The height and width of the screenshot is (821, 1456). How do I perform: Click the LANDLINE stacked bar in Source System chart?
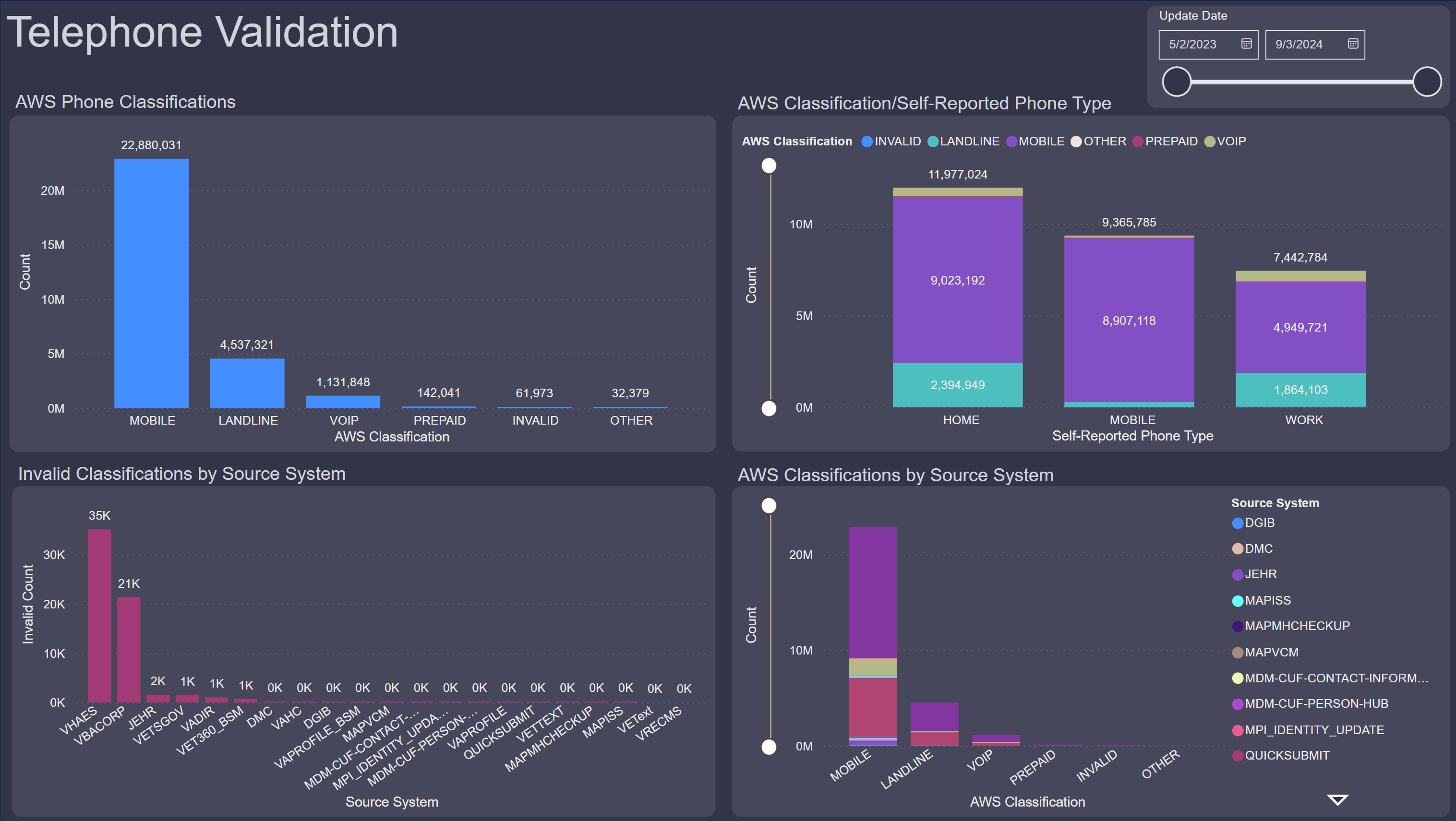click(x=934, y=725)
